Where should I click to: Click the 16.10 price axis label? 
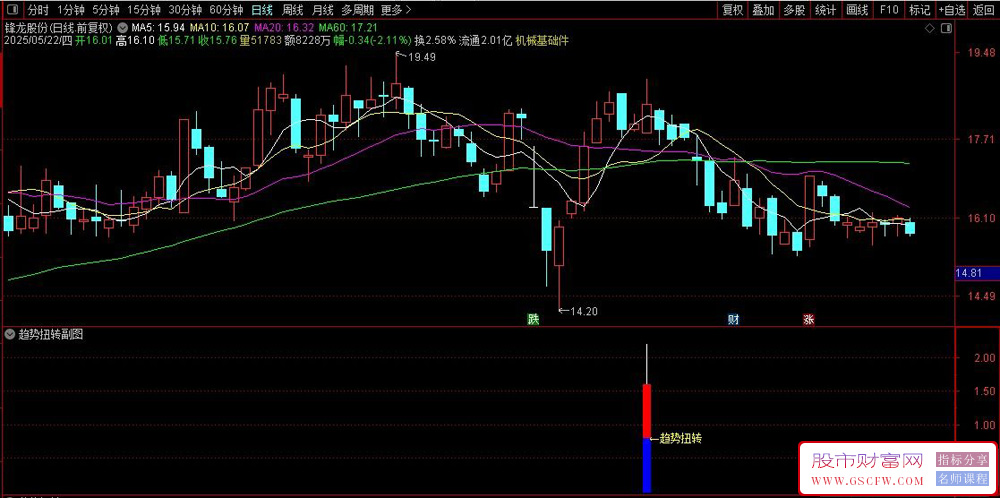click(983, 218)
